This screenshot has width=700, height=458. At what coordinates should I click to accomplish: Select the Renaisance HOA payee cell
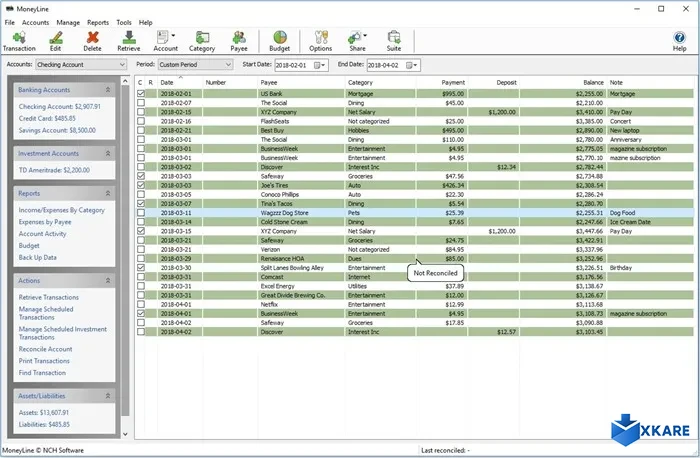click(x=301, y=258)
